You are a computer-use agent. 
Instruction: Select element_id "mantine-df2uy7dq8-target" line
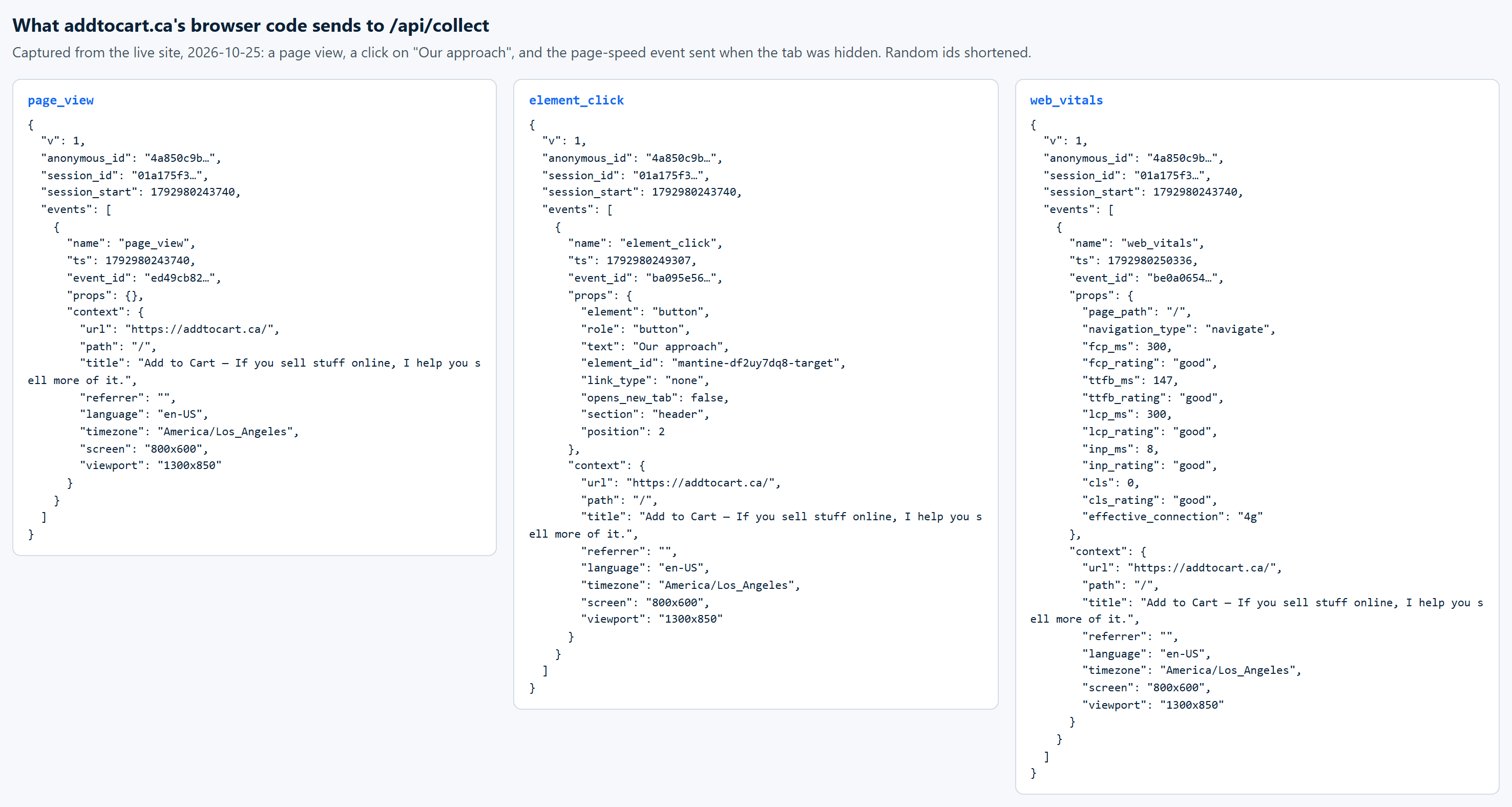pyautogui.click(x=713, y=363)
